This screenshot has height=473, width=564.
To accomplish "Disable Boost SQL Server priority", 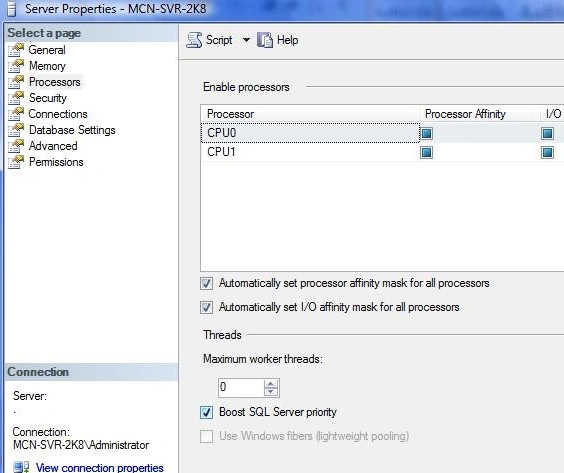I will pos(206,412).
